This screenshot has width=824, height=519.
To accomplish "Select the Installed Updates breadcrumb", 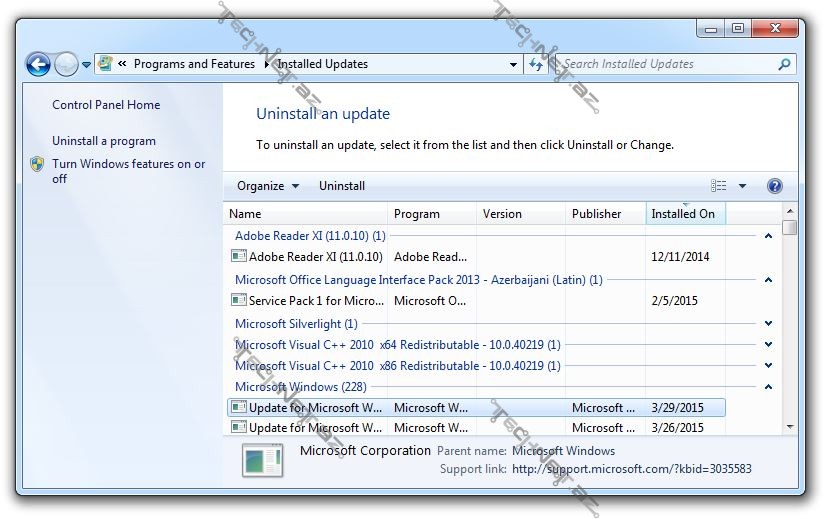I will tap(322, 64).
